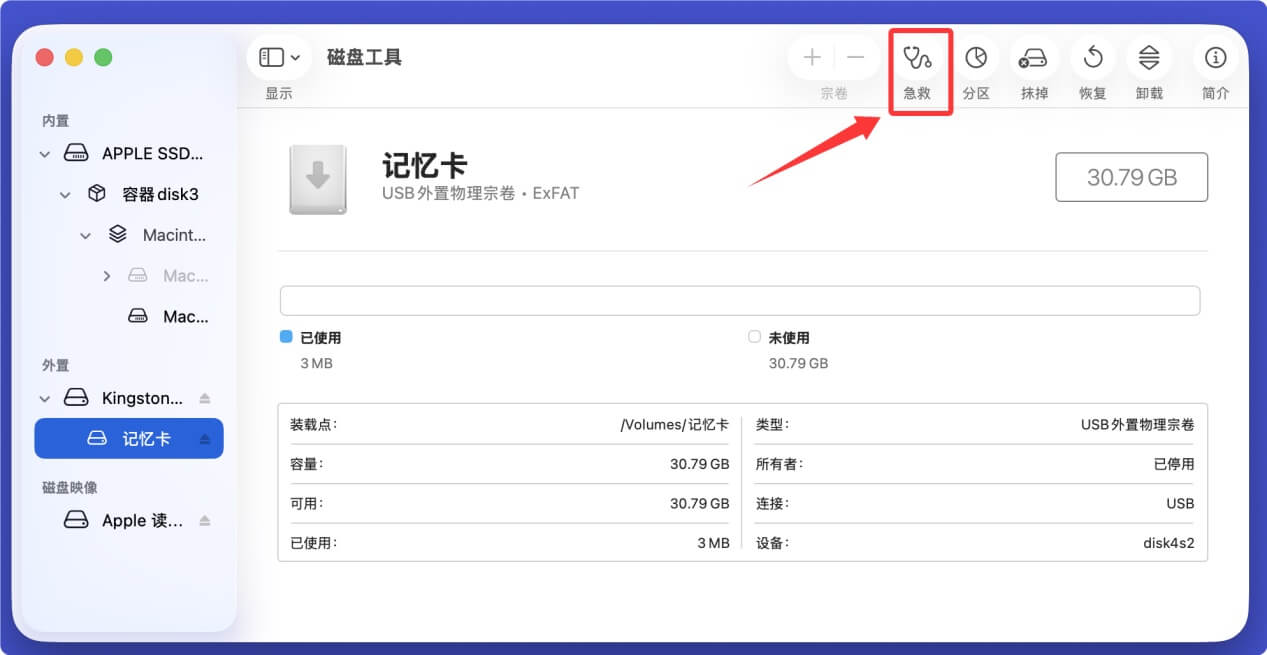Image resolution: width=1267 pixels, height=655 pixels.
Task: Select the 未使用 legend radio
Action: click(x=754, y=337)
